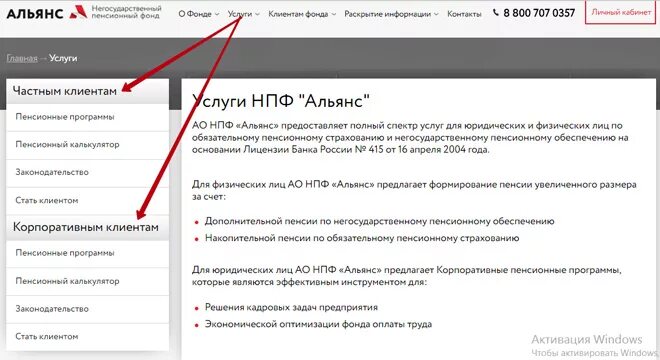Click the paragraph starting Для физических лиц
The image size is (660, 360).
coord(414,190)
